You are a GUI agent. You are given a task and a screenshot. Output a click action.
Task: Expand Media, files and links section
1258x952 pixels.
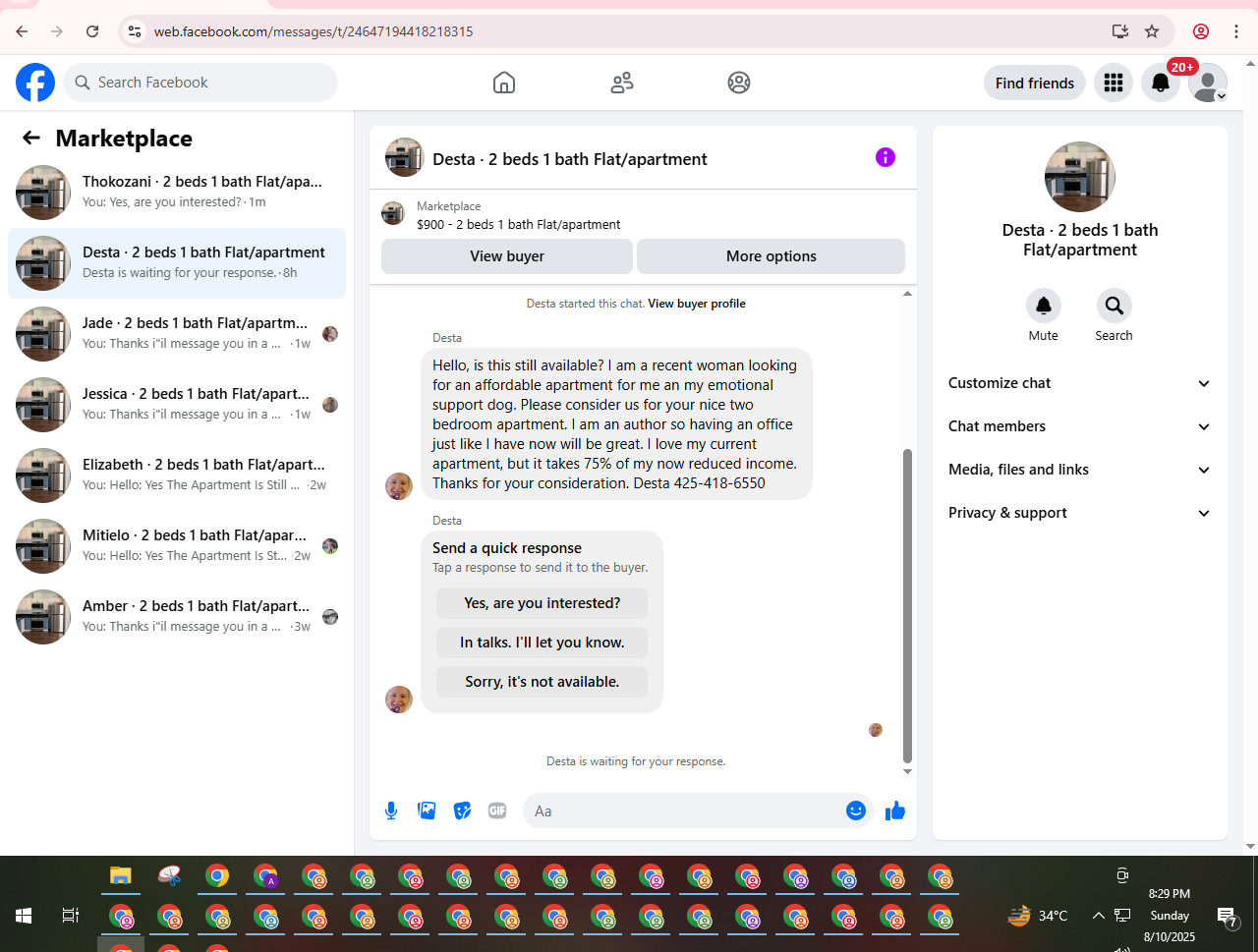pyautogui.click(x=1080, y=470)
